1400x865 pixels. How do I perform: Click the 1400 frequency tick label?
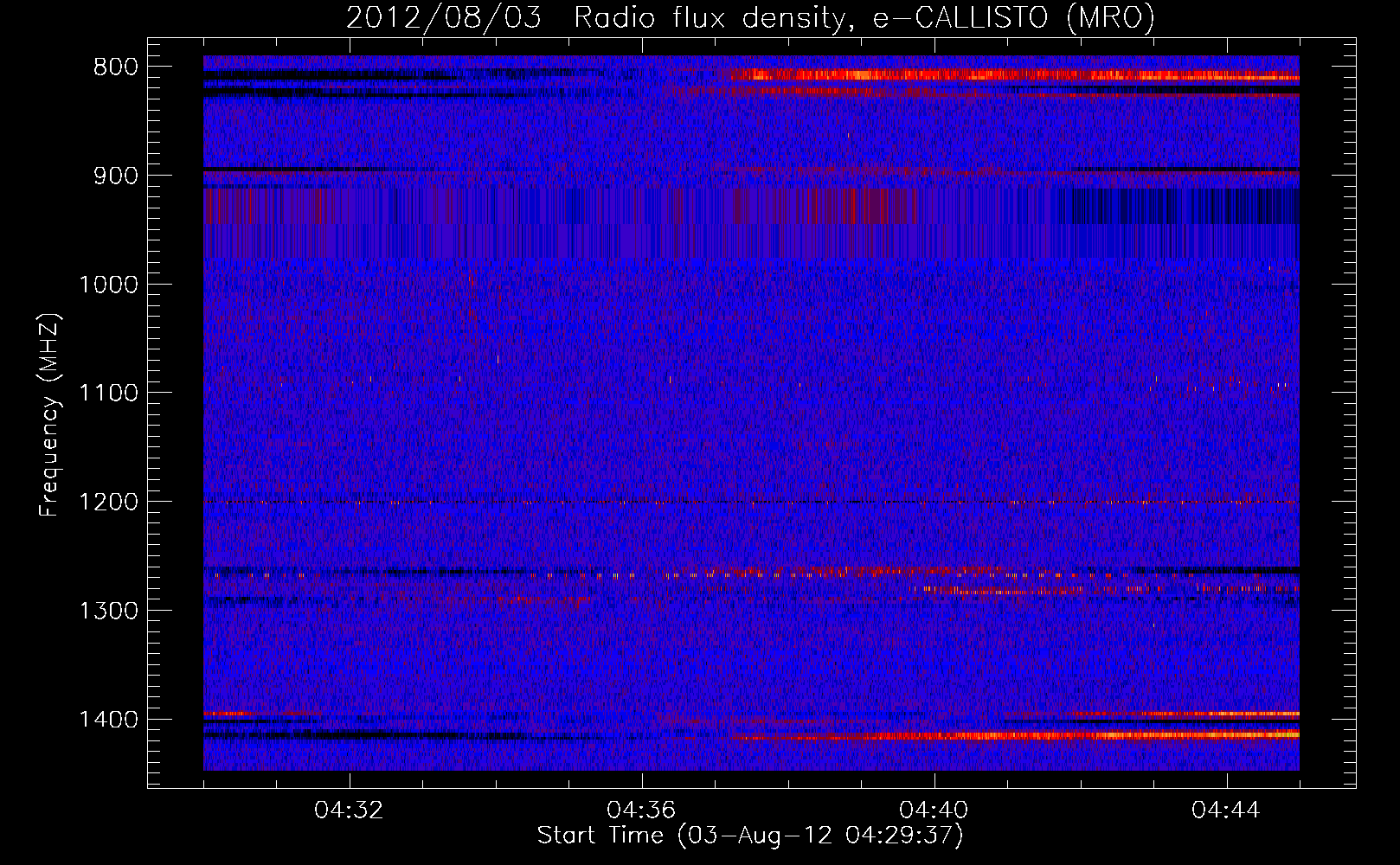click(108, 720)
